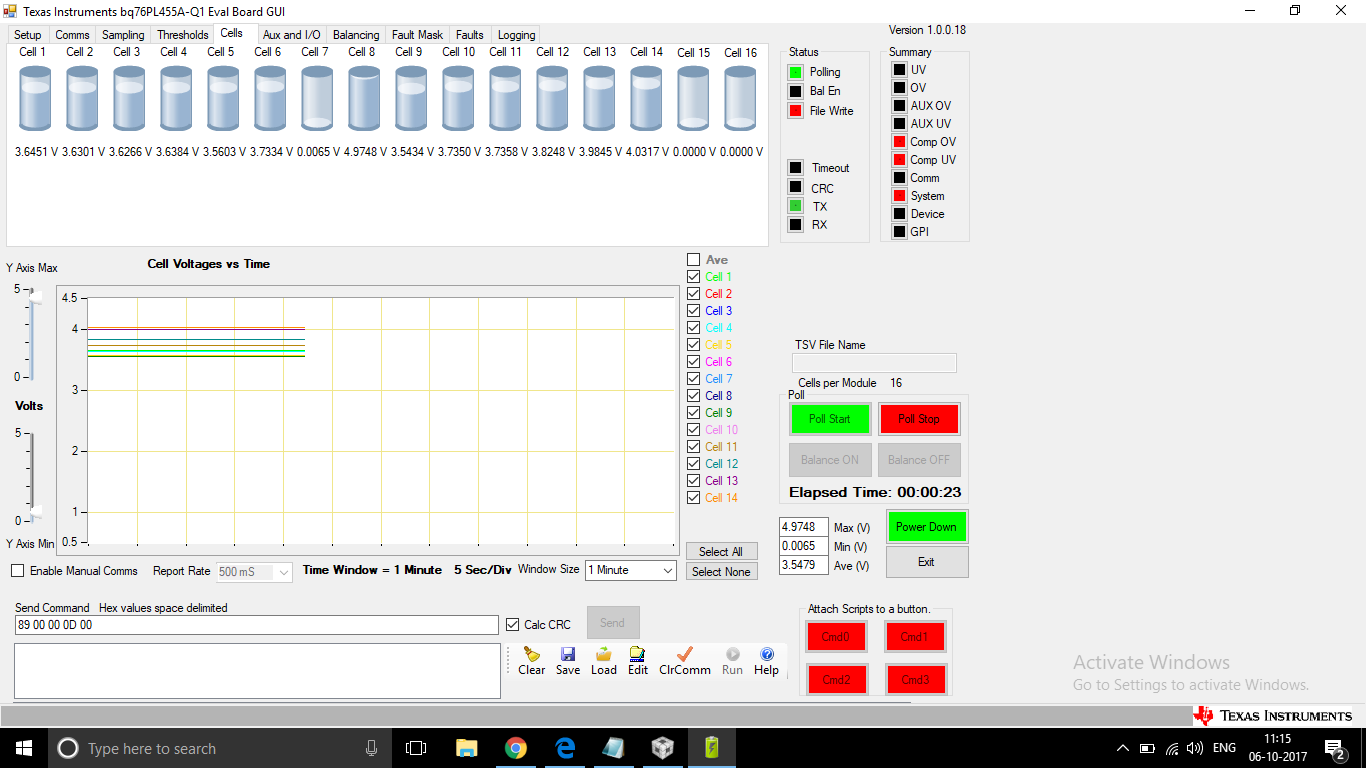Screen dimensions: 1366x768
Task: Click the Select All button
Action: click(x=721, y=552)
